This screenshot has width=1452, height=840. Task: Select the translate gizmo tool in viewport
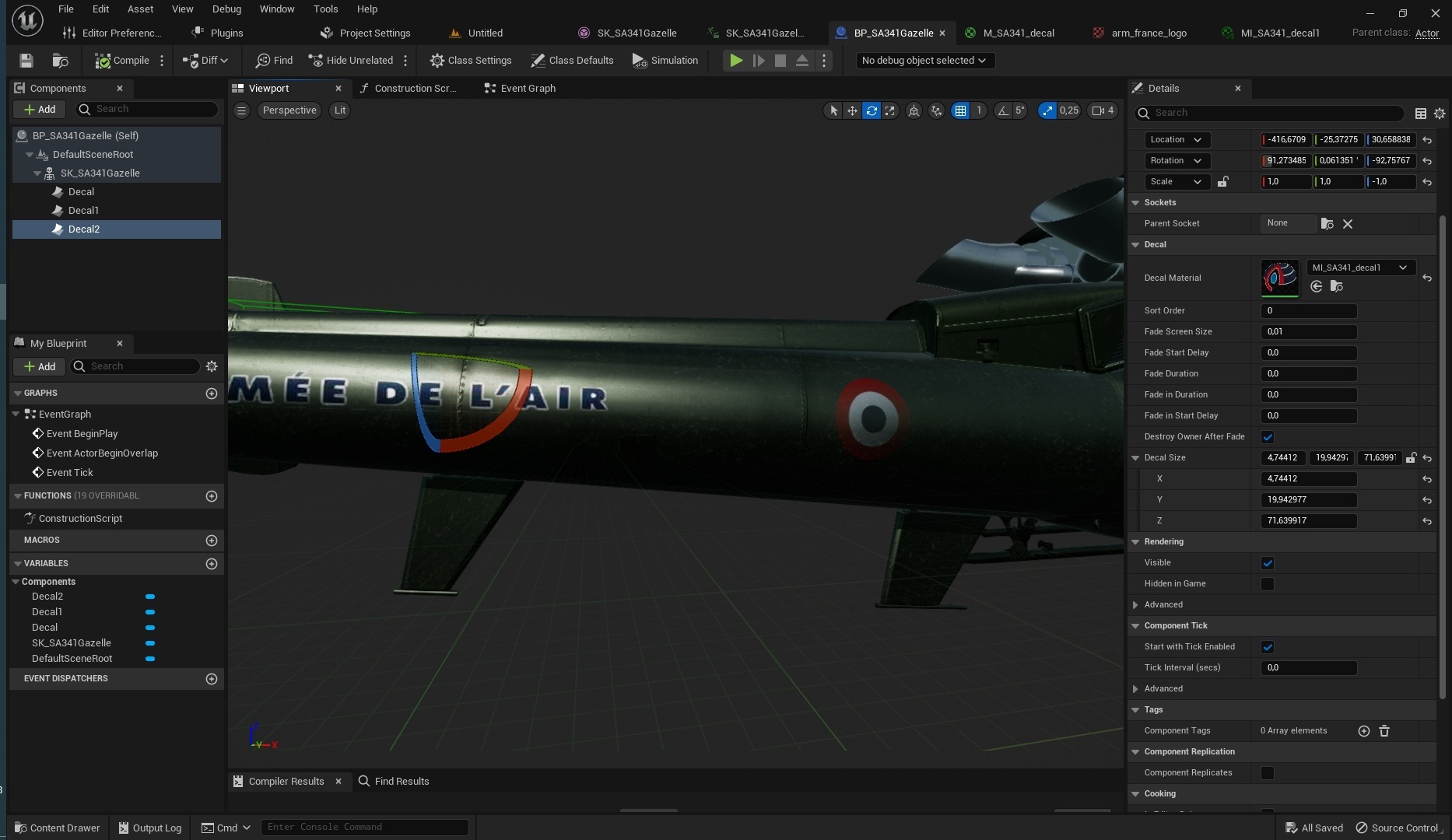(x=852, y=110)
